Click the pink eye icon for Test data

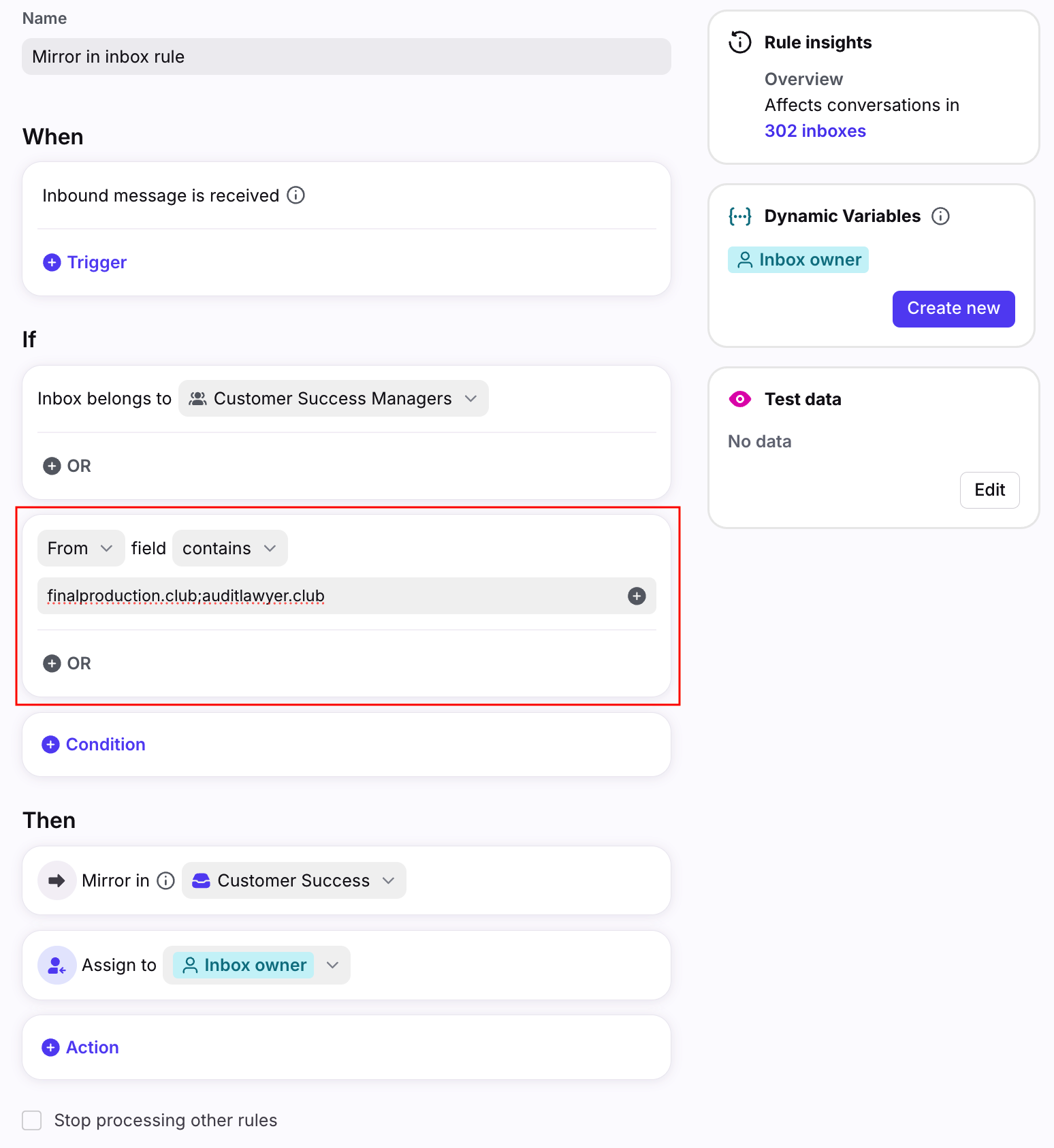739,399
